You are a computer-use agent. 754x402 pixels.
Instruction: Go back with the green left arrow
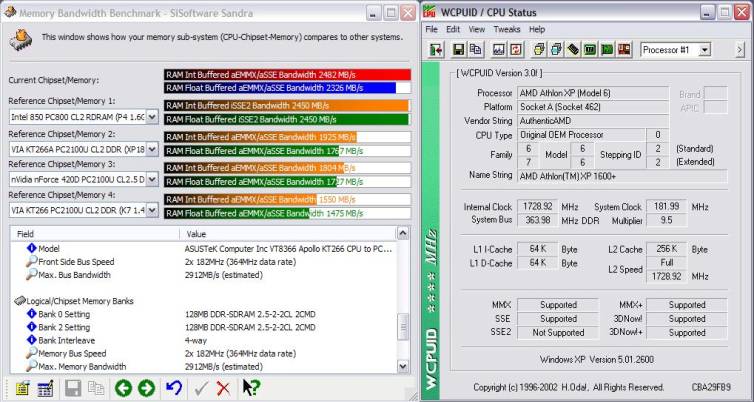123,388
